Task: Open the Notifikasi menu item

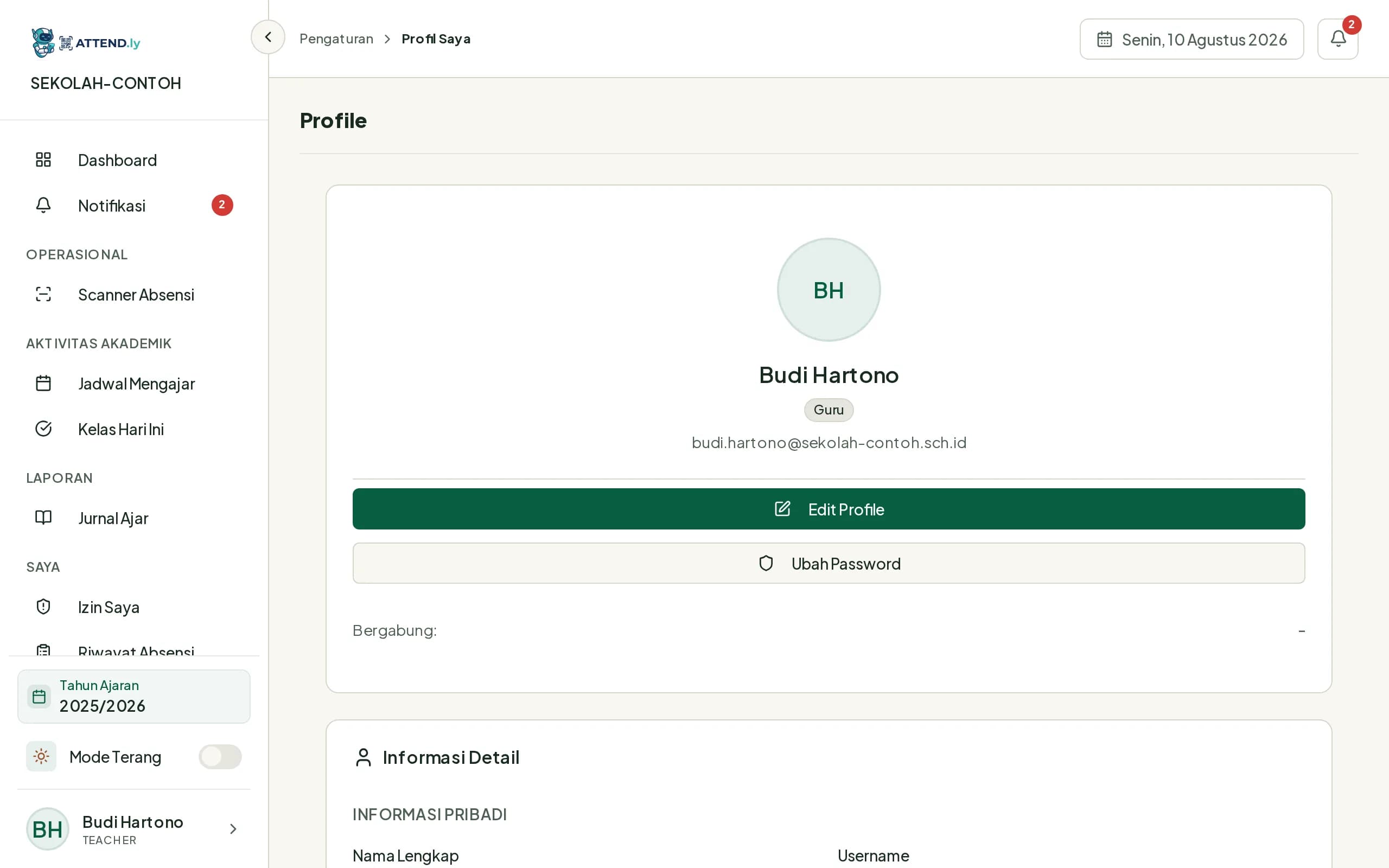Action: [x=133, y=206]
